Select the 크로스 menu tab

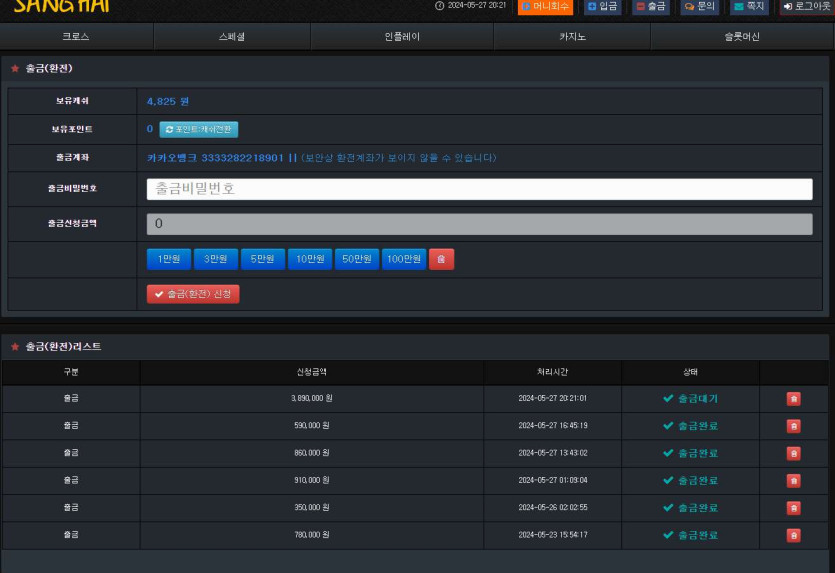[76, 36]
